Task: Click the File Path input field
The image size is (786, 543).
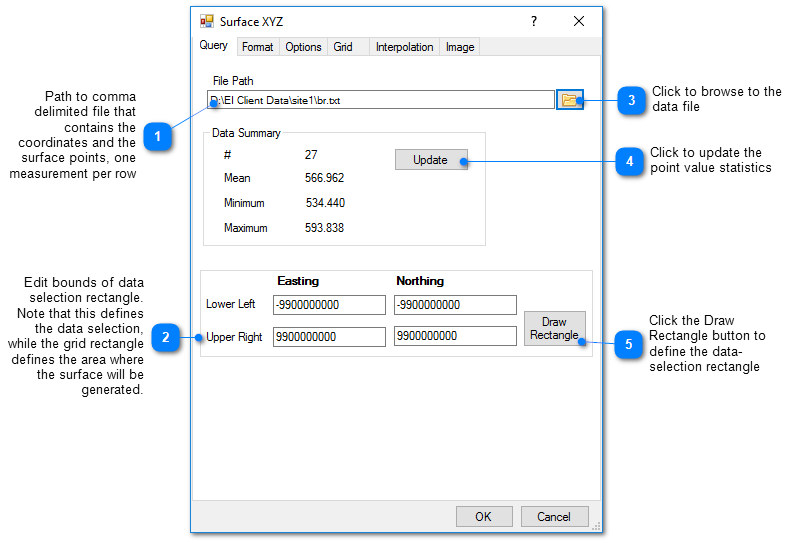Action: click(381, 100)
